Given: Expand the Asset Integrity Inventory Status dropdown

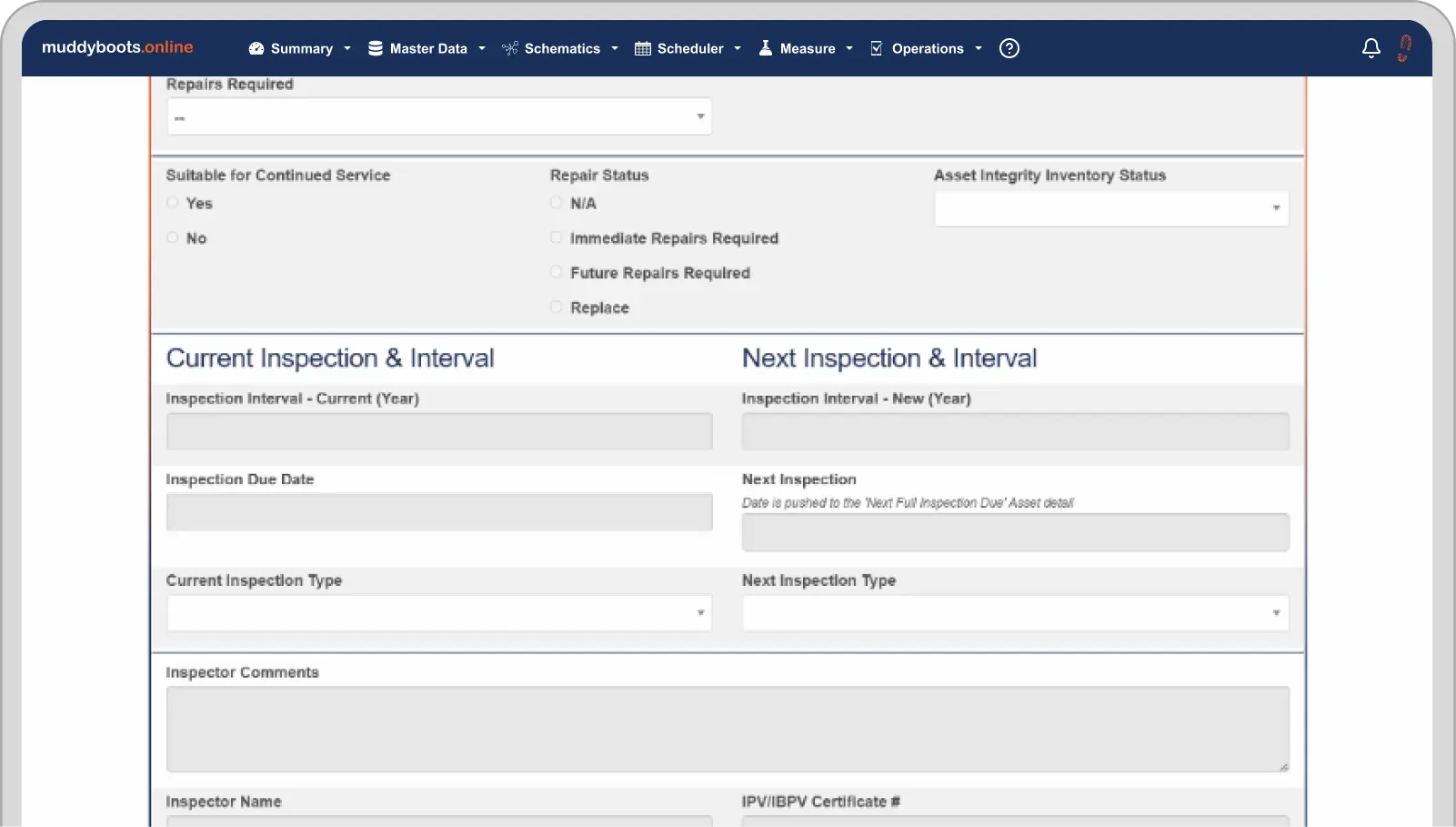Looking at the screenshot, I should [1110, 208].
